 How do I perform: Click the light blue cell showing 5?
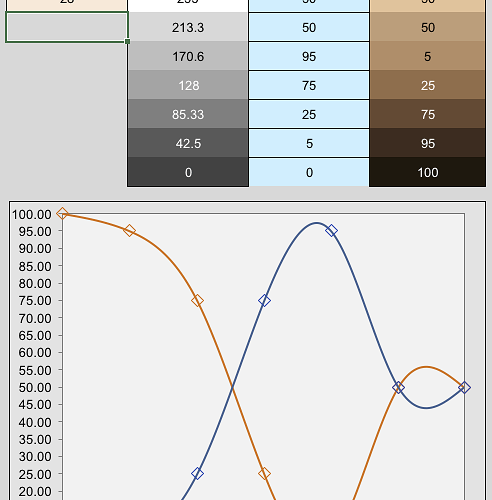point(309,143)
